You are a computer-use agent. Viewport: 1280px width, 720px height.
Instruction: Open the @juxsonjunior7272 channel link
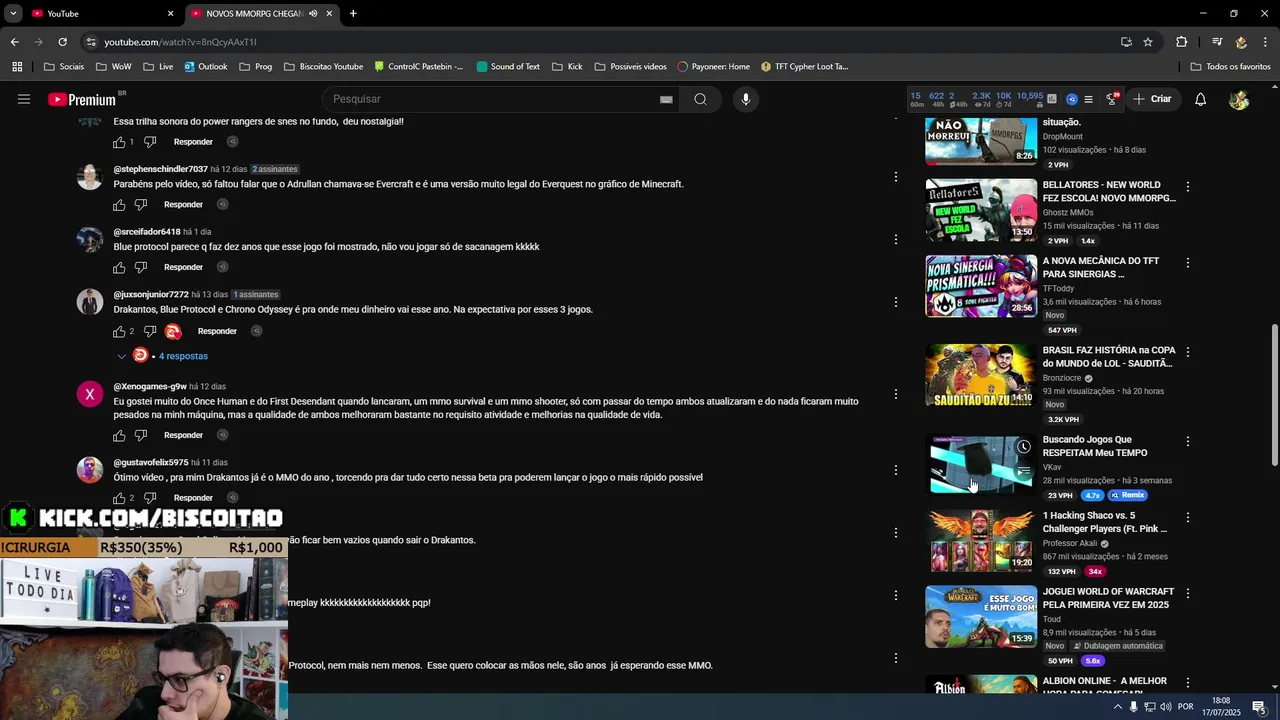click(x=151, y=295)
